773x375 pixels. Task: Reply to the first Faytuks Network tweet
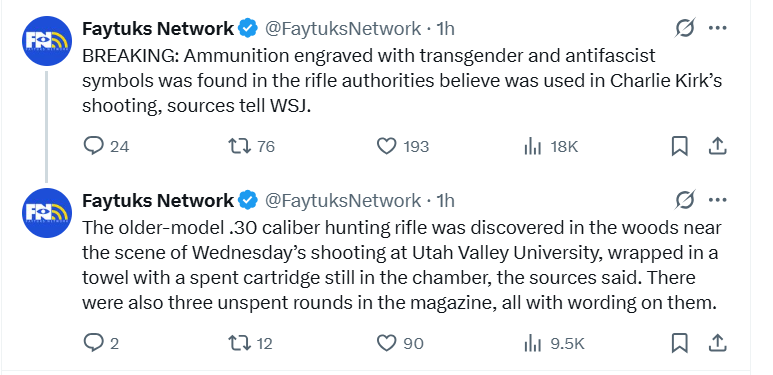click(93, 146)
